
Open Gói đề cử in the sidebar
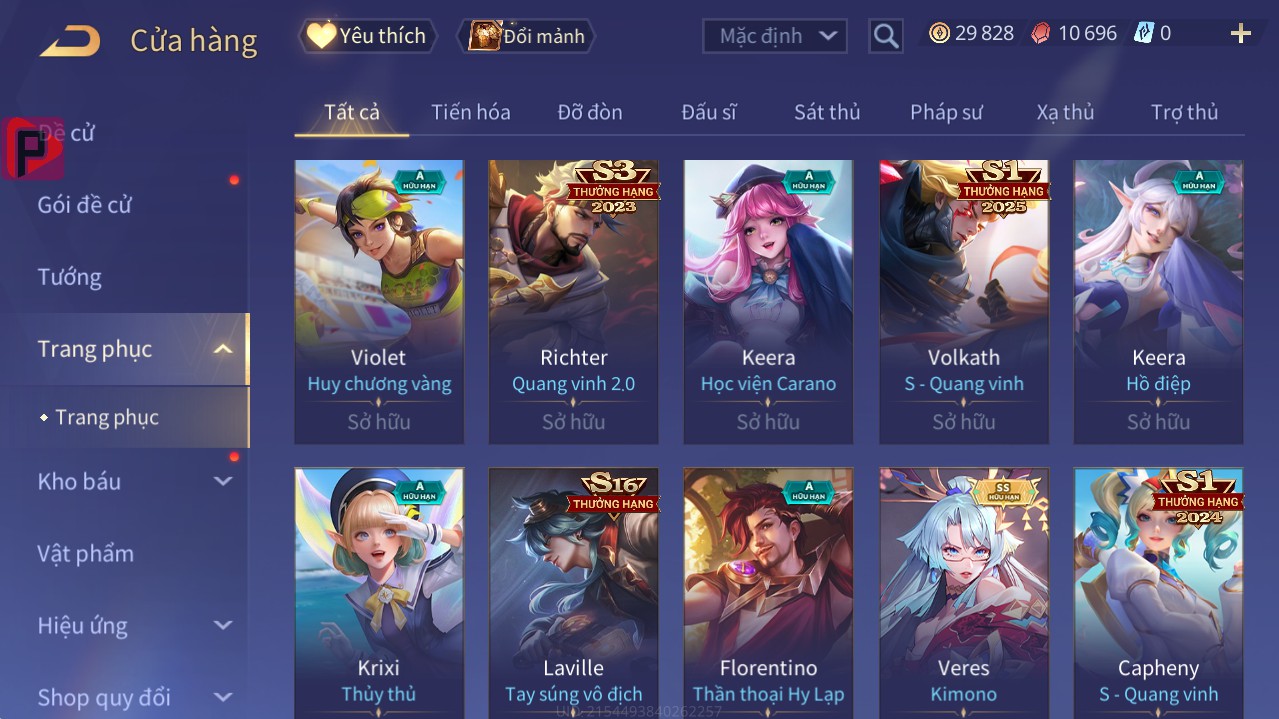pyautogui.click(x=85, y=205)
